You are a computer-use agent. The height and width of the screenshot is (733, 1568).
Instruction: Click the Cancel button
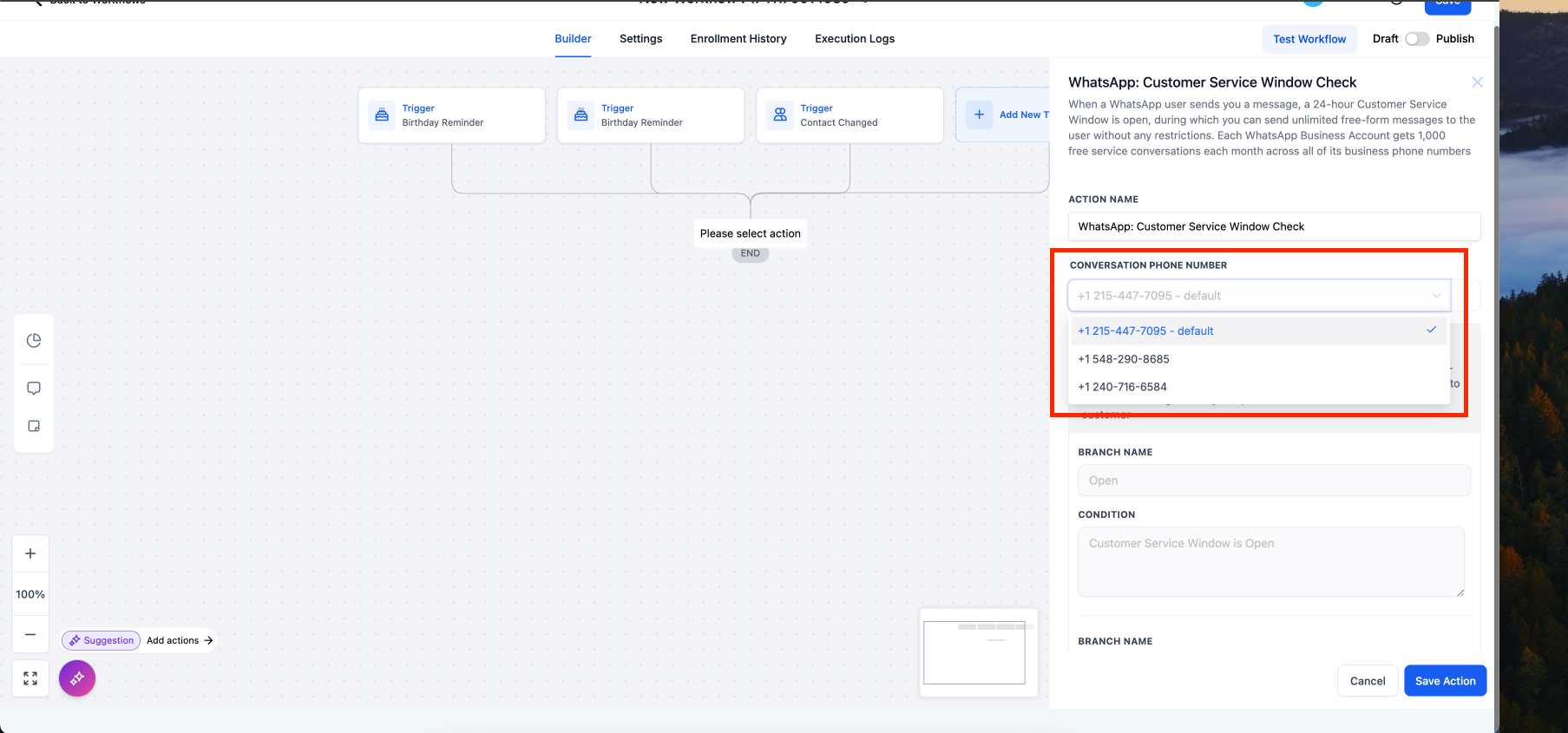tap(1368, 681)
